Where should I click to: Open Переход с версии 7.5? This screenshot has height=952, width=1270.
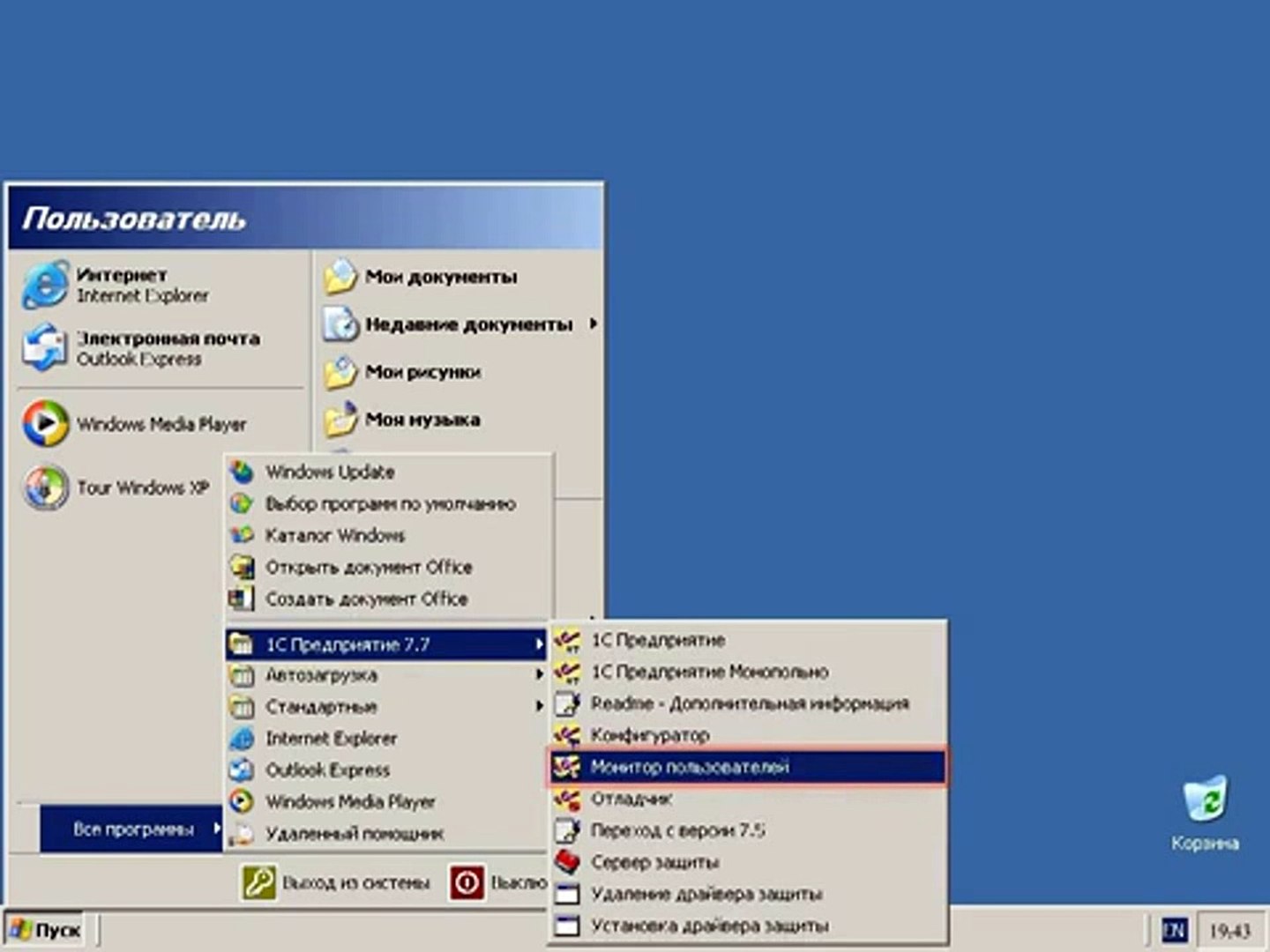point(748,830)
